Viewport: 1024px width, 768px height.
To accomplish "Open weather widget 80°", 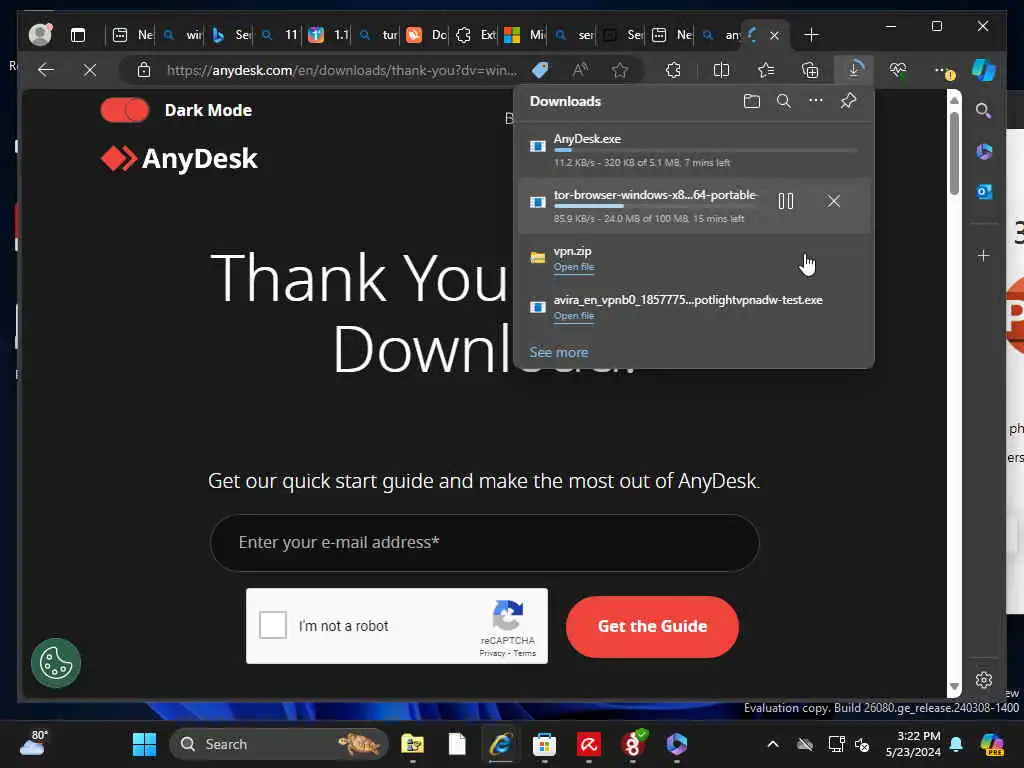I will pos(33,744).
